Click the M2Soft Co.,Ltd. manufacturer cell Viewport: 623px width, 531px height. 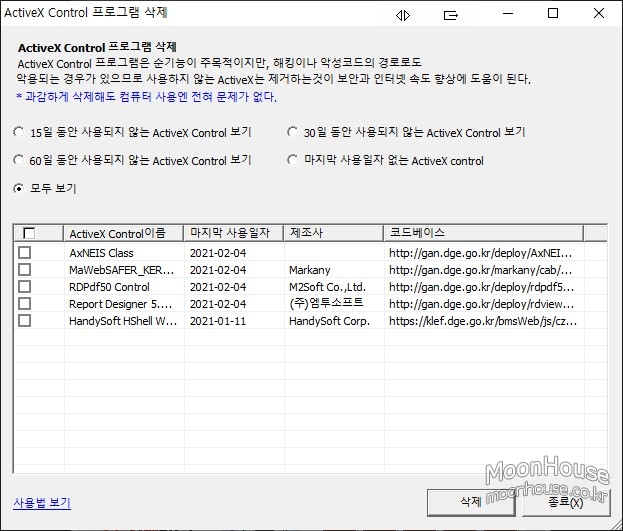point(335,287)
